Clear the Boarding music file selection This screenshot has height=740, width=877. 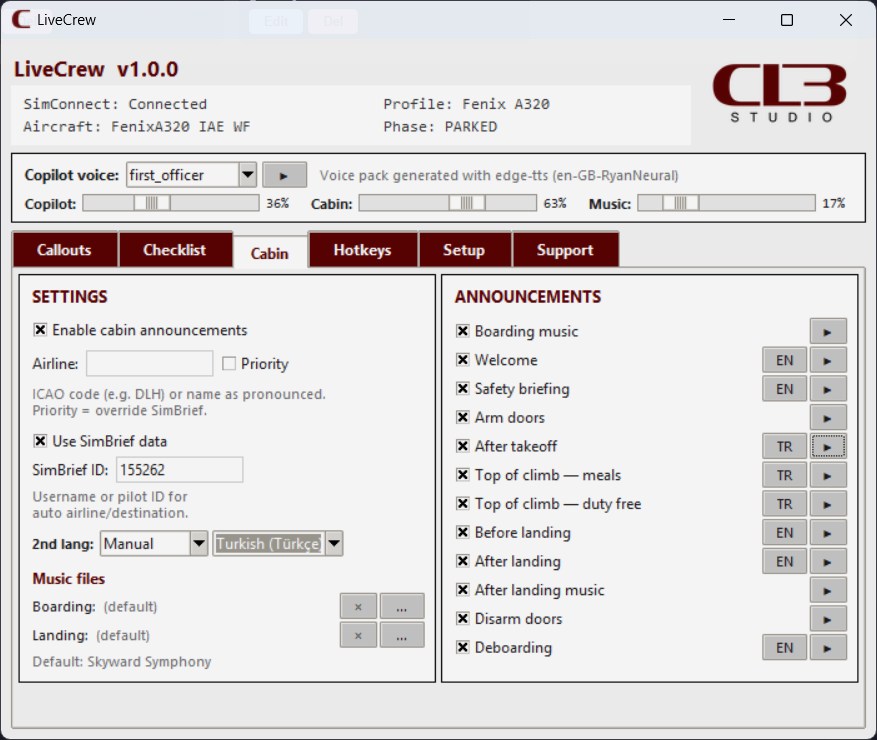pyautogui.click(x=358, y=605)
